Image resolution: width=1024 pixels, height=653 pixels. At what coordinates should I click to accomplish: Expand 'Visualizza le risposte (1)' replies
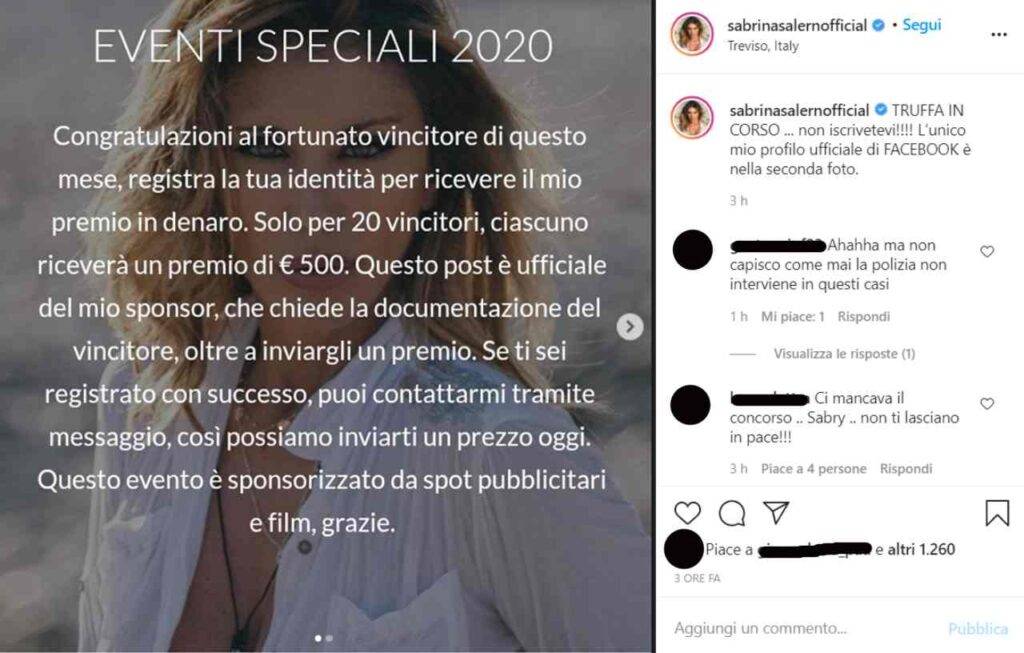(x=844, y=354)
